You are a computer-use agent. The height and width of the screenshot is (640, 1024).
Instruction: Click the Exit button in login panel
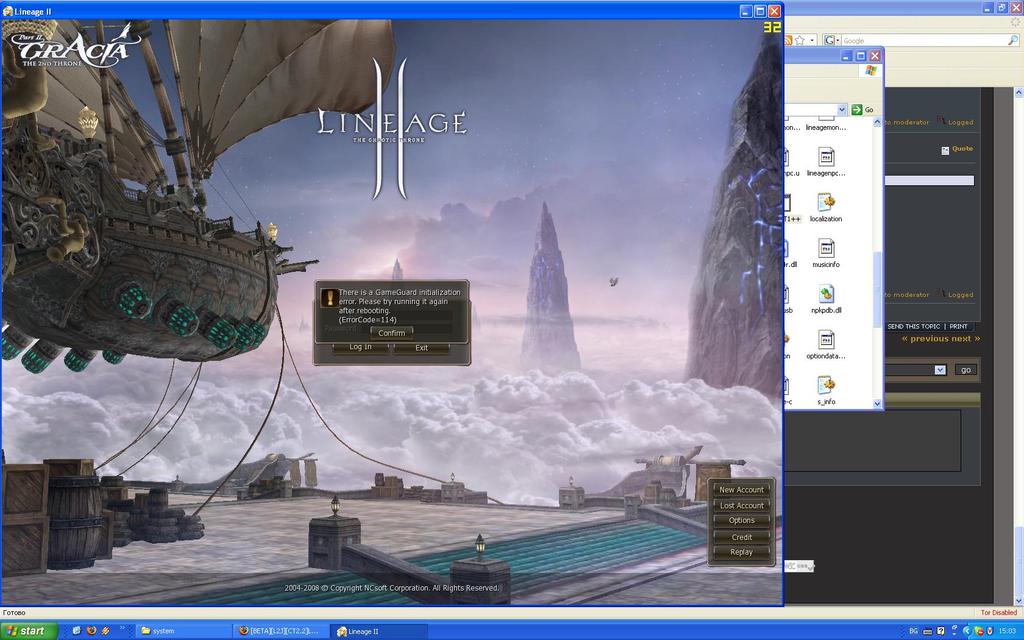[421, 348]
